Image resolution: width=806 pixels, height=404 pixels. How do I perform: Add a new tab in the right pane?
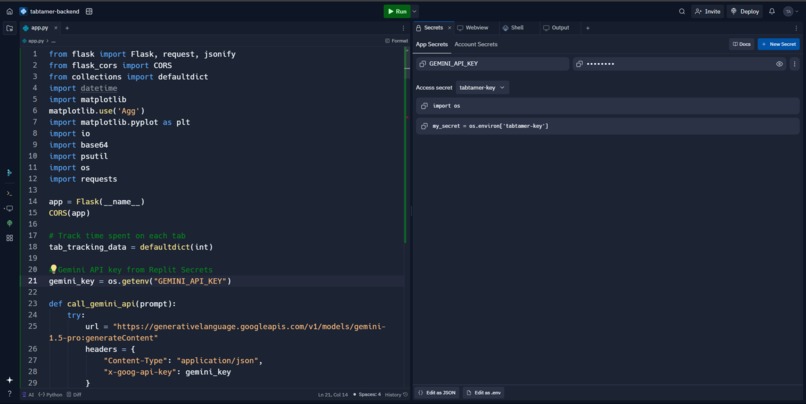coord(588,28)
